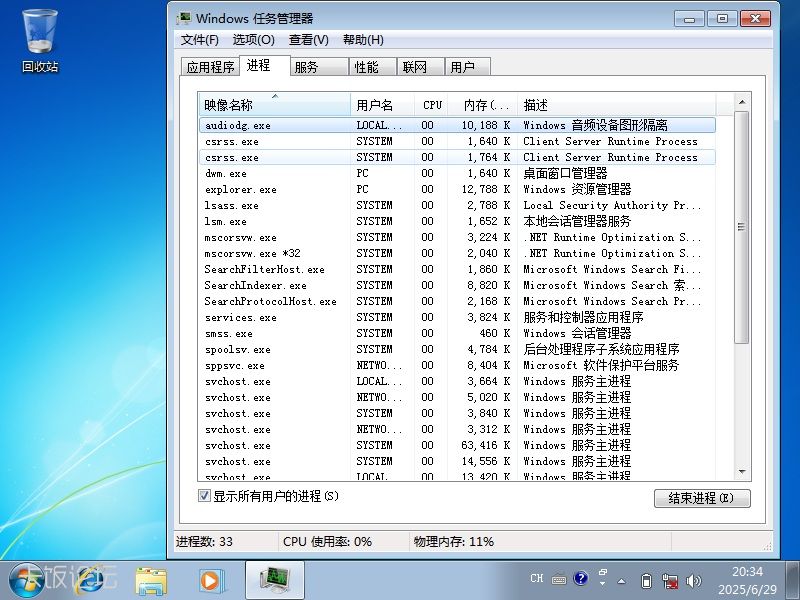
Task: Open the 选项(O) menu
Action: tap(254, 40)
